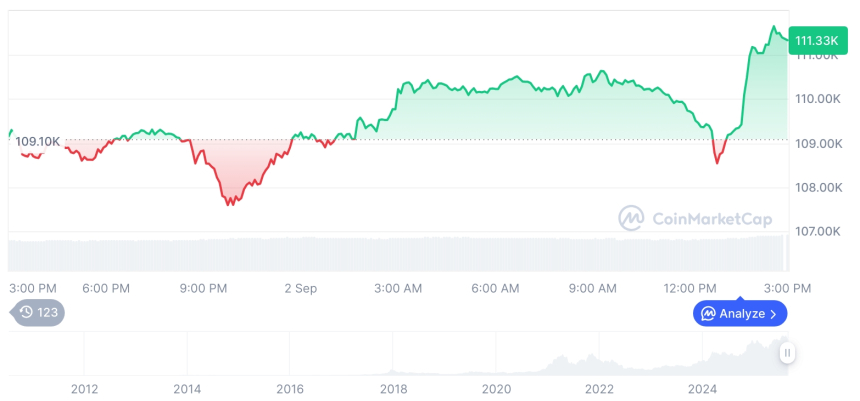The image size is (860, 401).
Task: Click the clock icon in 123 badge
Action: click(x=26, y=312)
